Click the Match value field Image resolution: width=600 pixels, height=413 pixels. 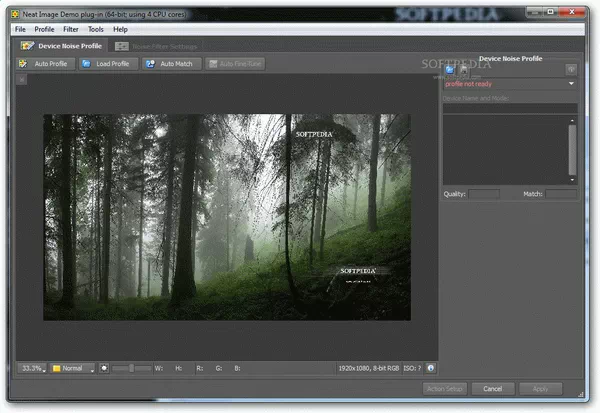pyautogui.click(x=561, y=194)
